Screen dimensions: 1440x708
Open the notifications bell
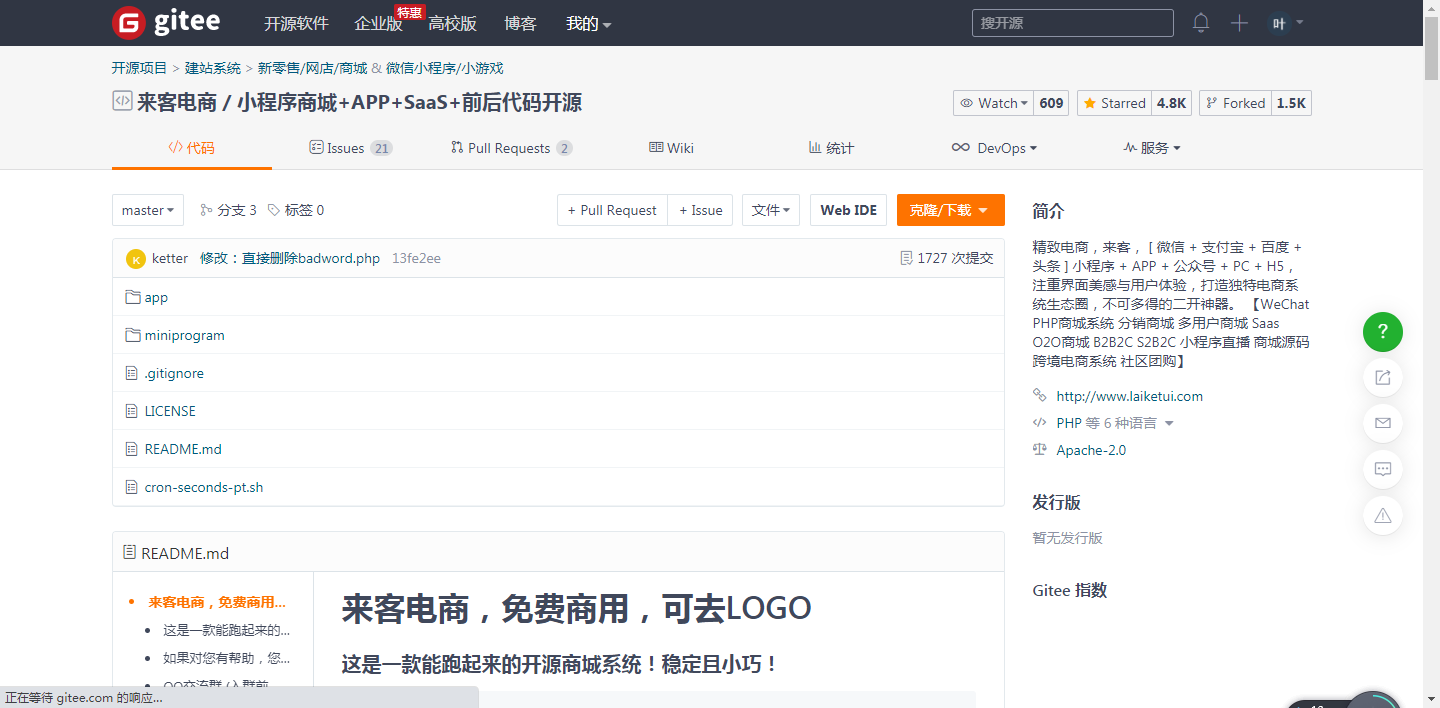(1201, 23)
